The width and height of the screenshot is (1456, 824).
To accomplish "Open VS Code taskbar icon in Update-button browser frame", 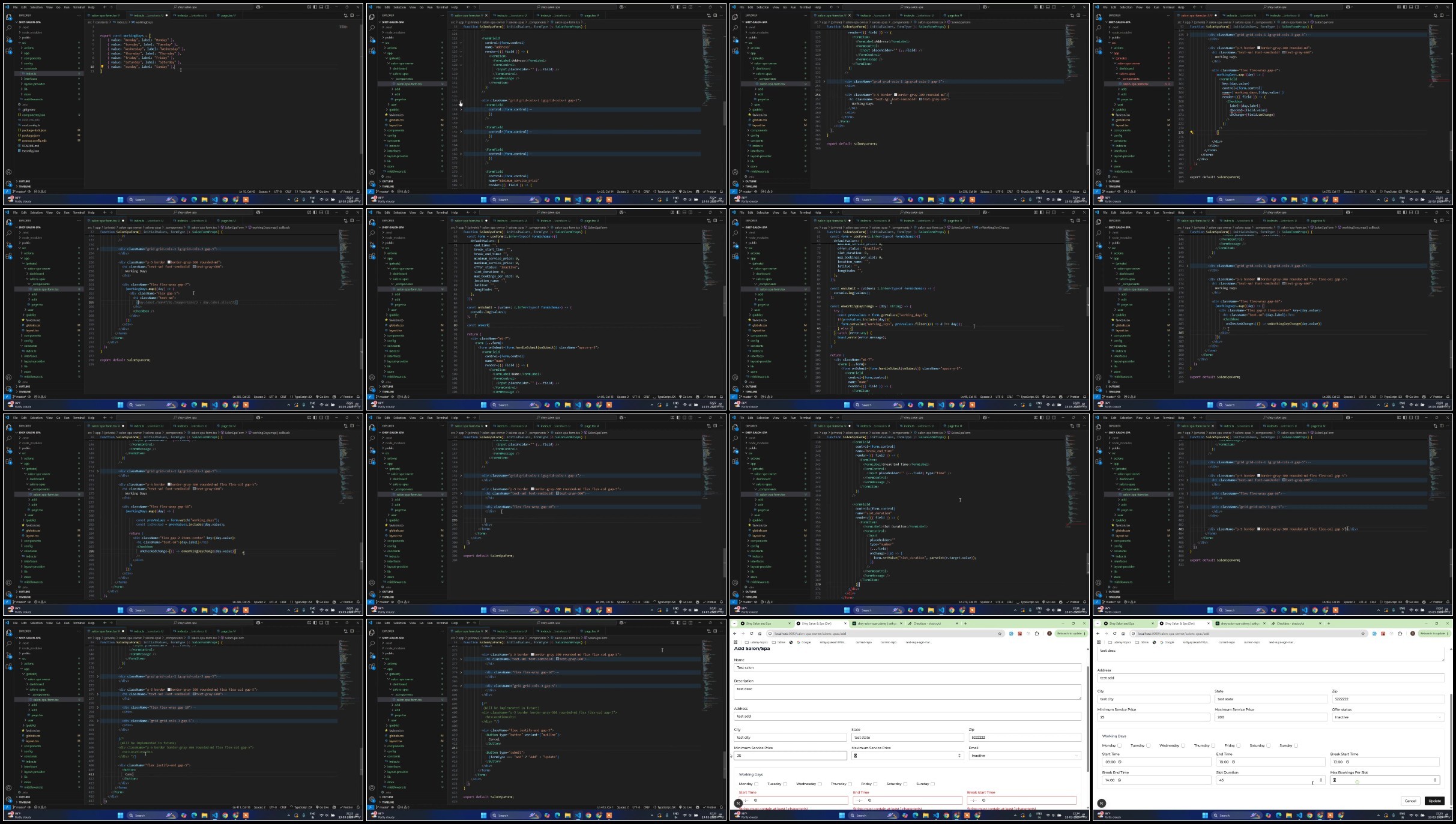I will pyautogui.click(x=1299, y=815).
